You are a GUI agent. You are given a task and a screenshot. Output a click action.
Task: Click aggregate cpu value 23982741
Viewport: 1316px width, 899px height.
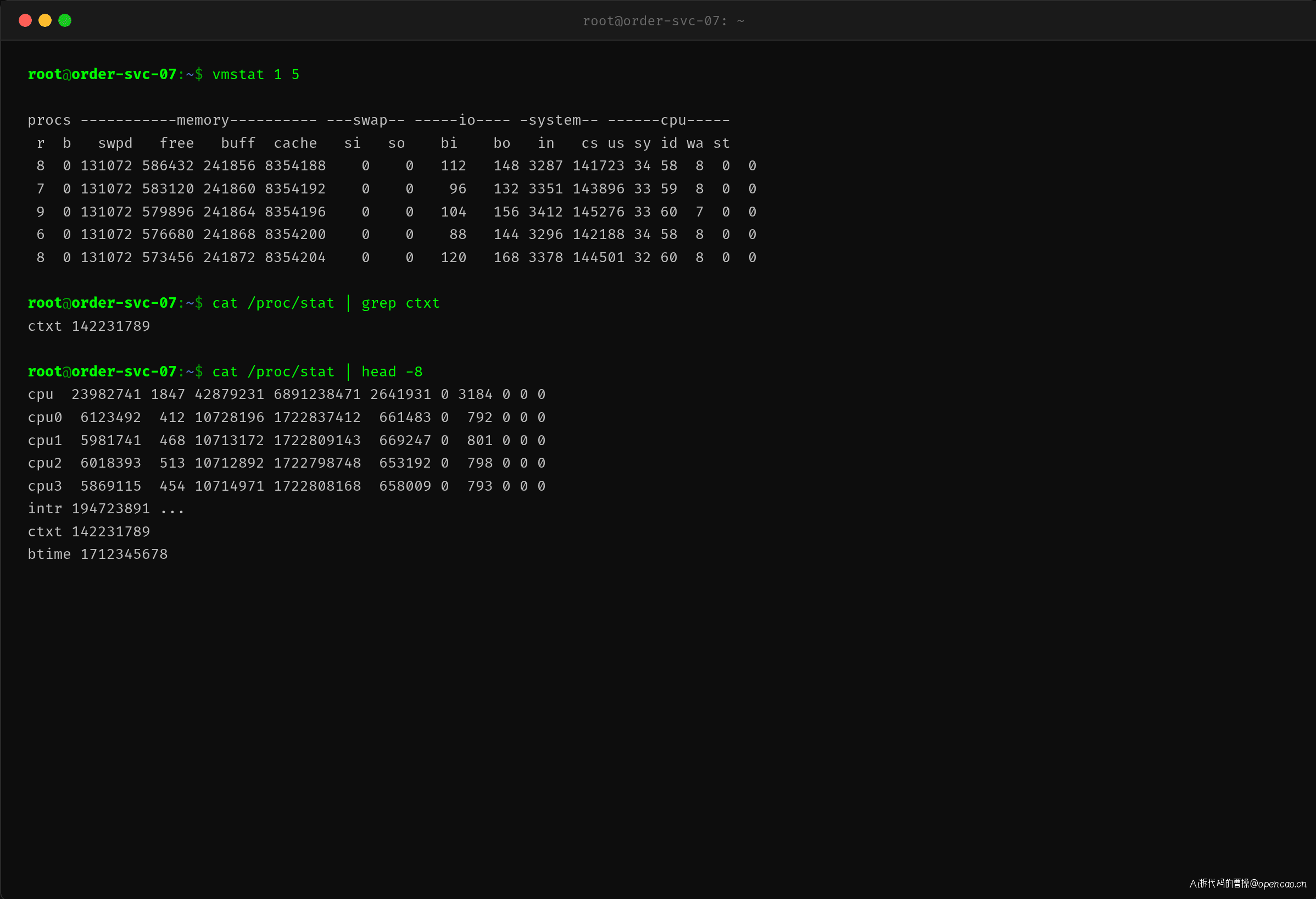pos(107,394)
